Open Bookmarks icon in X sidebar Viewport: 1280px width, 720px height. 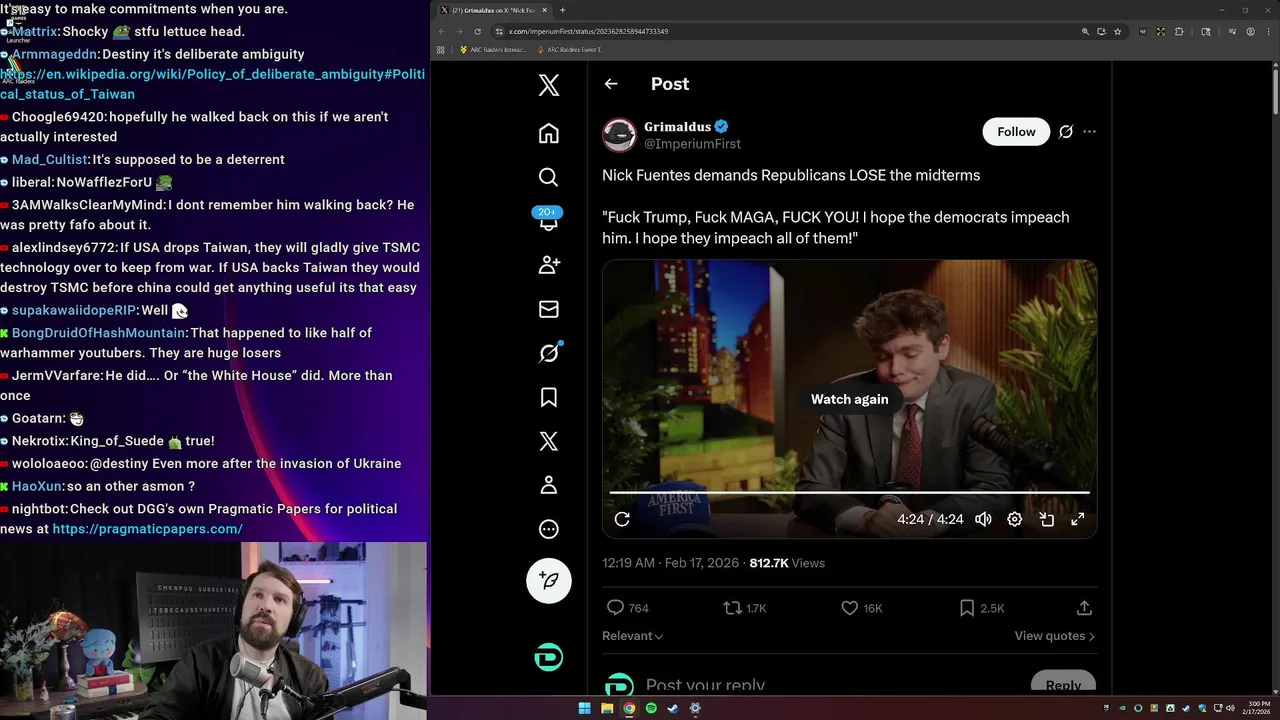pos(548,397)
